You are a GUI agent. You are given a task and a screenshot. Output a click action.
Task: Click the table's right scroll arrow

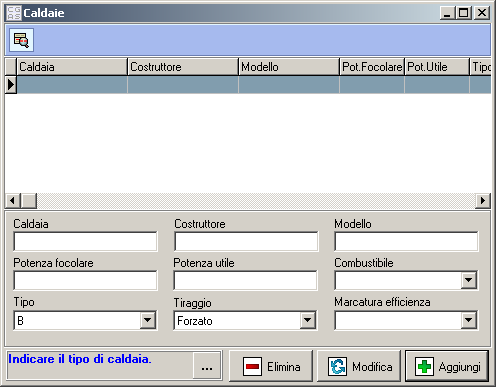click(483, 201)
